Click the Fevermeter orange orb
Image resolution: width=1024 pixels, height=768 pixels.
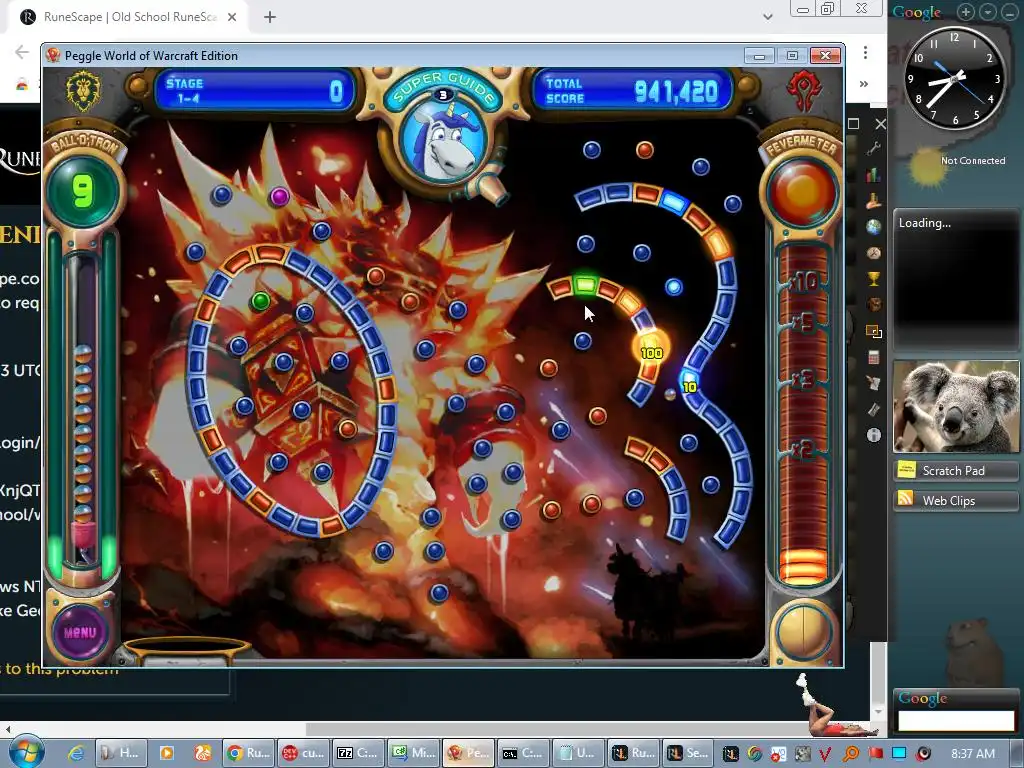click(803, 193)
